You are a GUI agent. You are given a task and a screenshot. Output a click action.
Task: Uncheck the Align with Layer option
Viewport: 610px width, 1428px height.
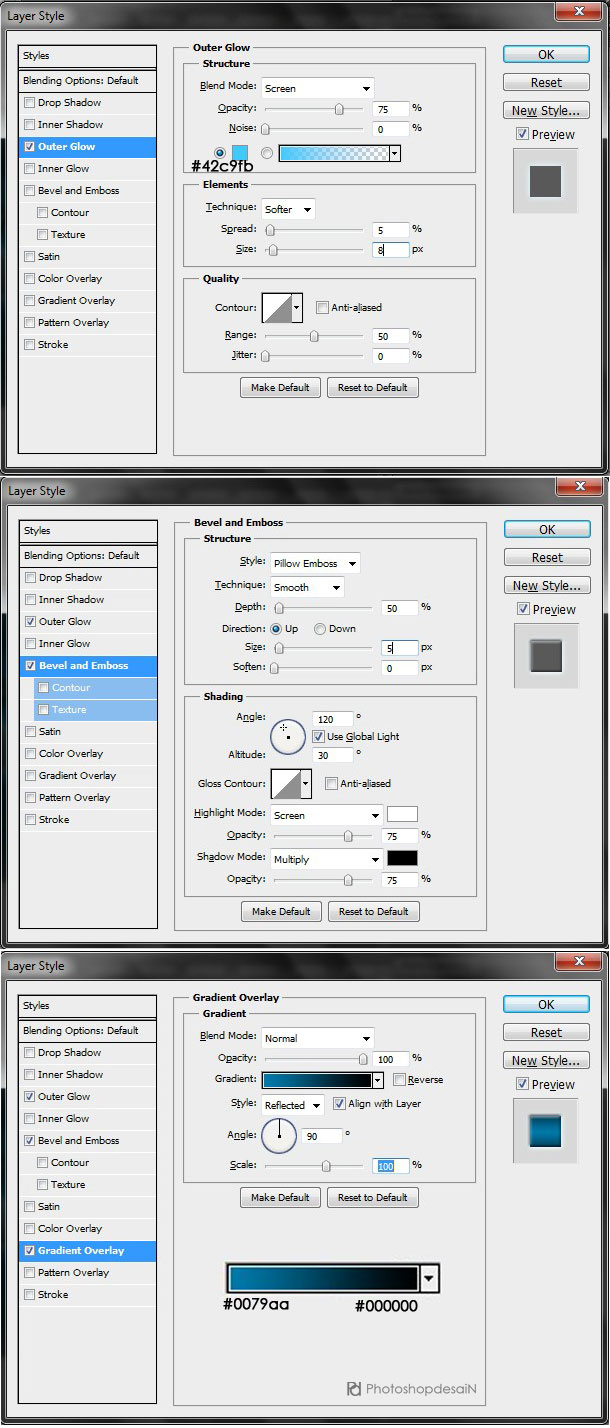point(339,1104)
